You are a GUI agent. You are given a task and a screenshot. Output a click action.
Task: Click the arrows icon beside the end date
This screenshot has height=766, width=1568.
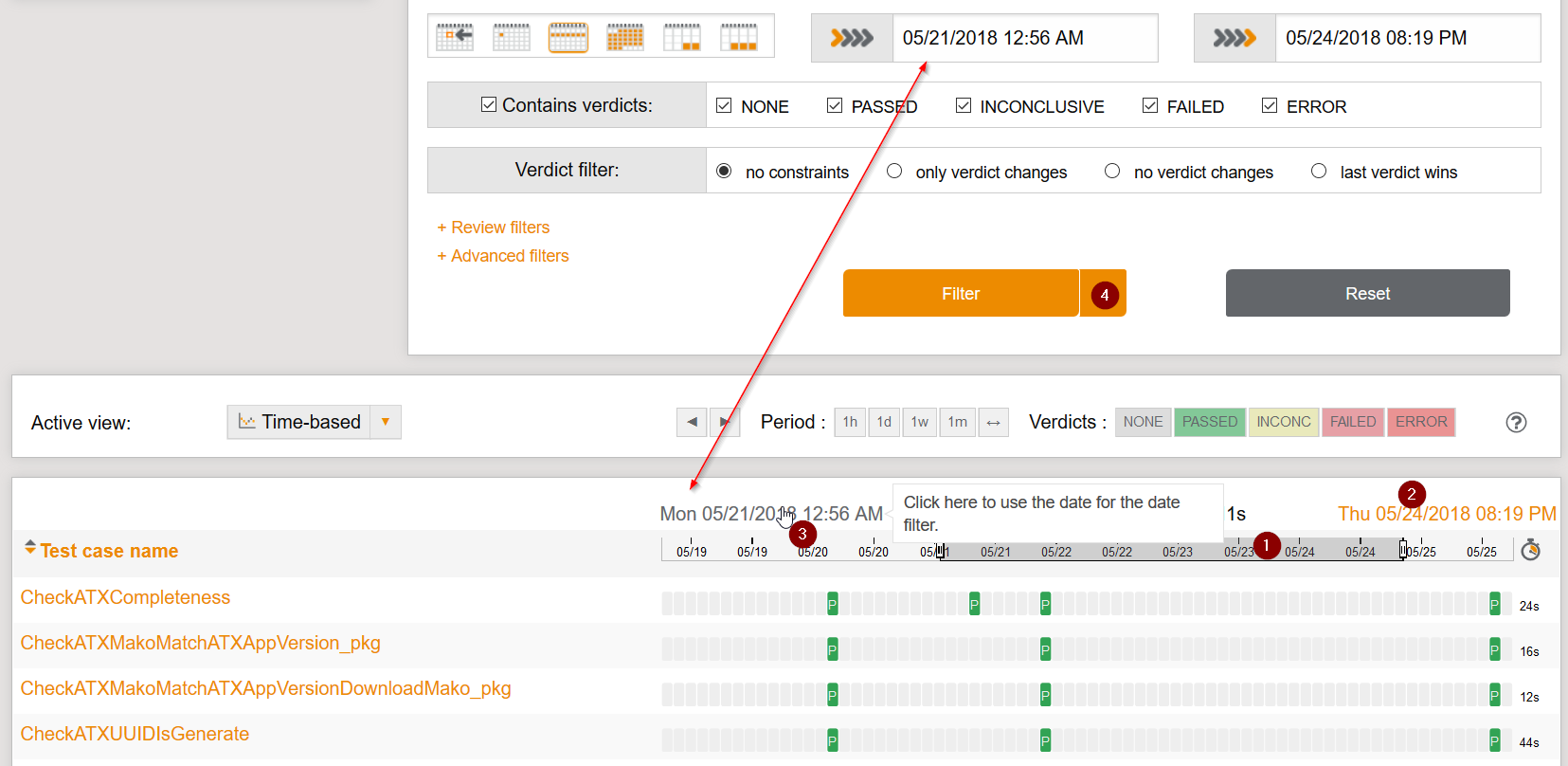coord(1235,38)
